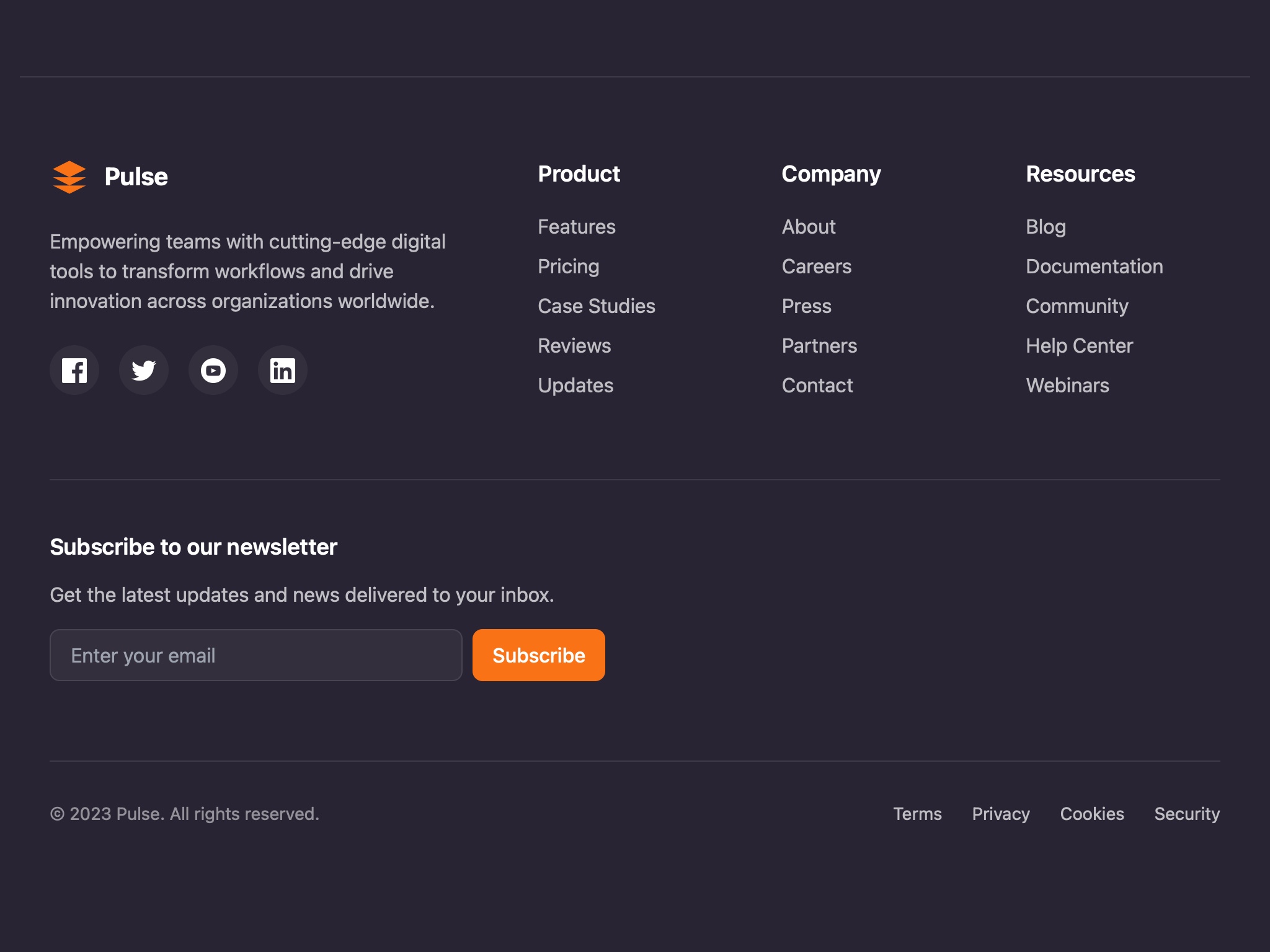The width and height of the screenshot is (1270, 952).
Task: Click the Privacy policy link
Action: point(1001,814)
